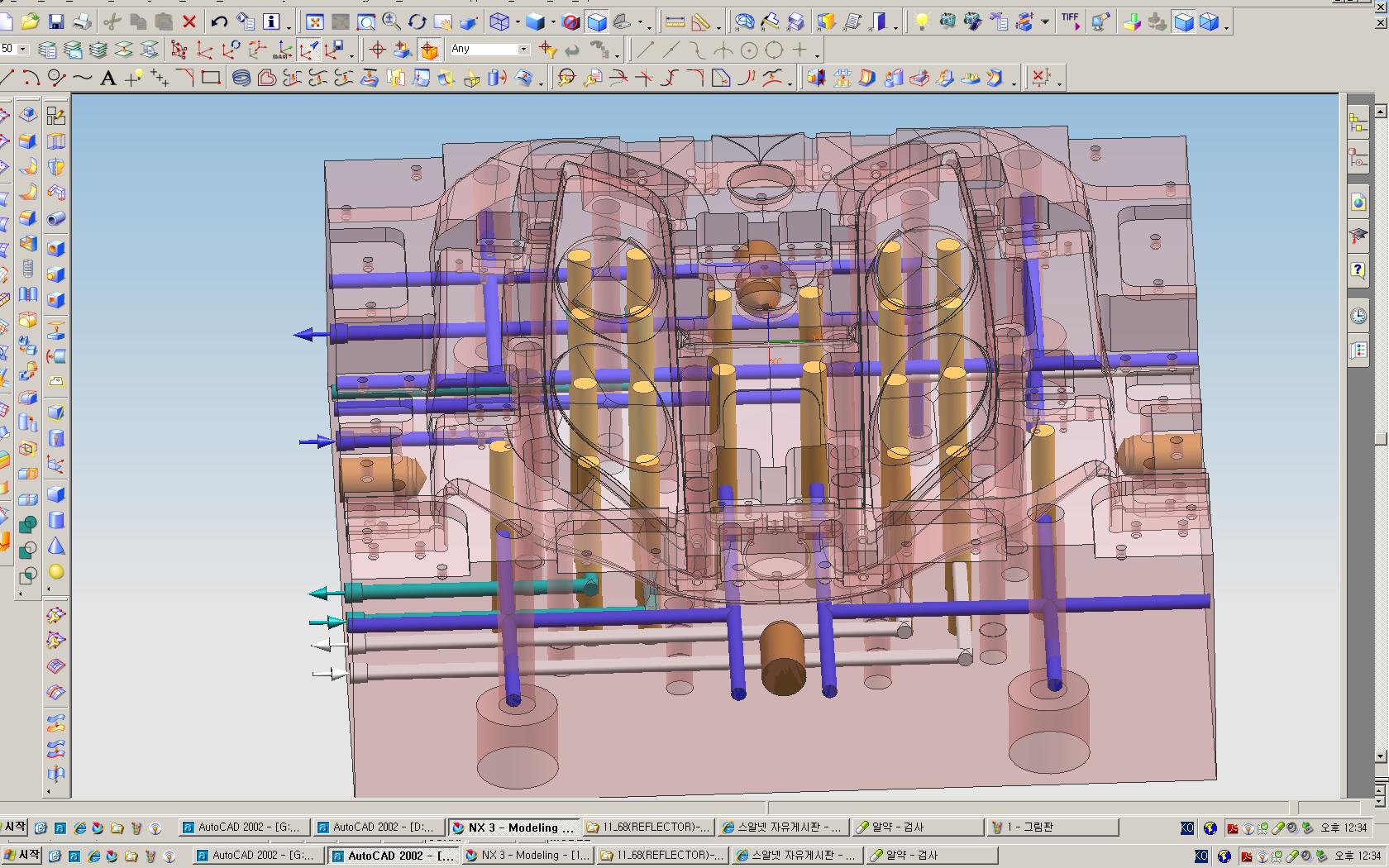The image size is (1389, 868).
Task: Click the no-entry red circle display icon
Action: [570, 21]
